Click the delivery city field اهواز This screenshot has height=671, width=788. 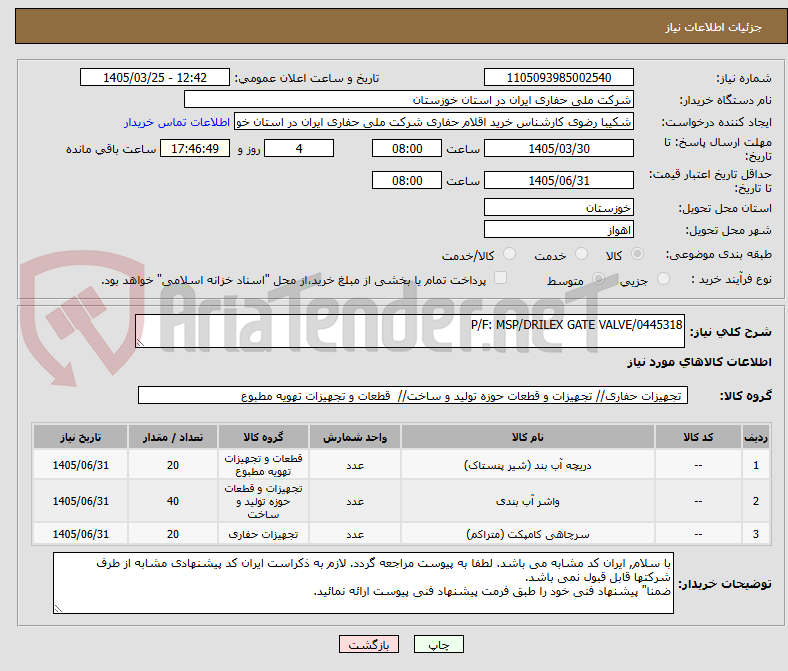[558, 229]
